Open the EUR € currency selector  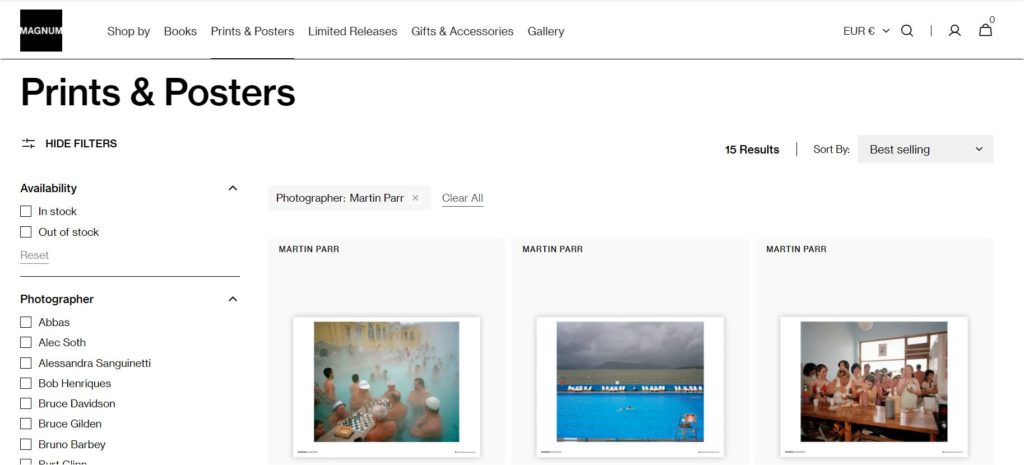point(866,31)
